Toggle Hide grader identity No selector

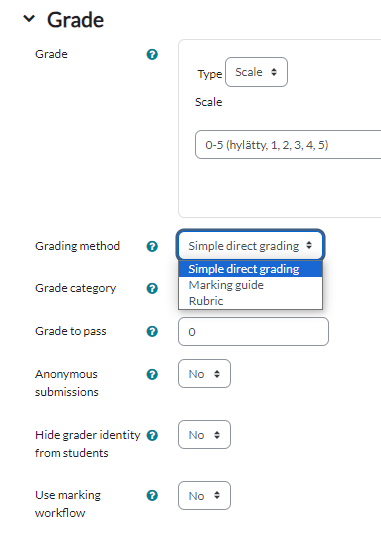204,435
